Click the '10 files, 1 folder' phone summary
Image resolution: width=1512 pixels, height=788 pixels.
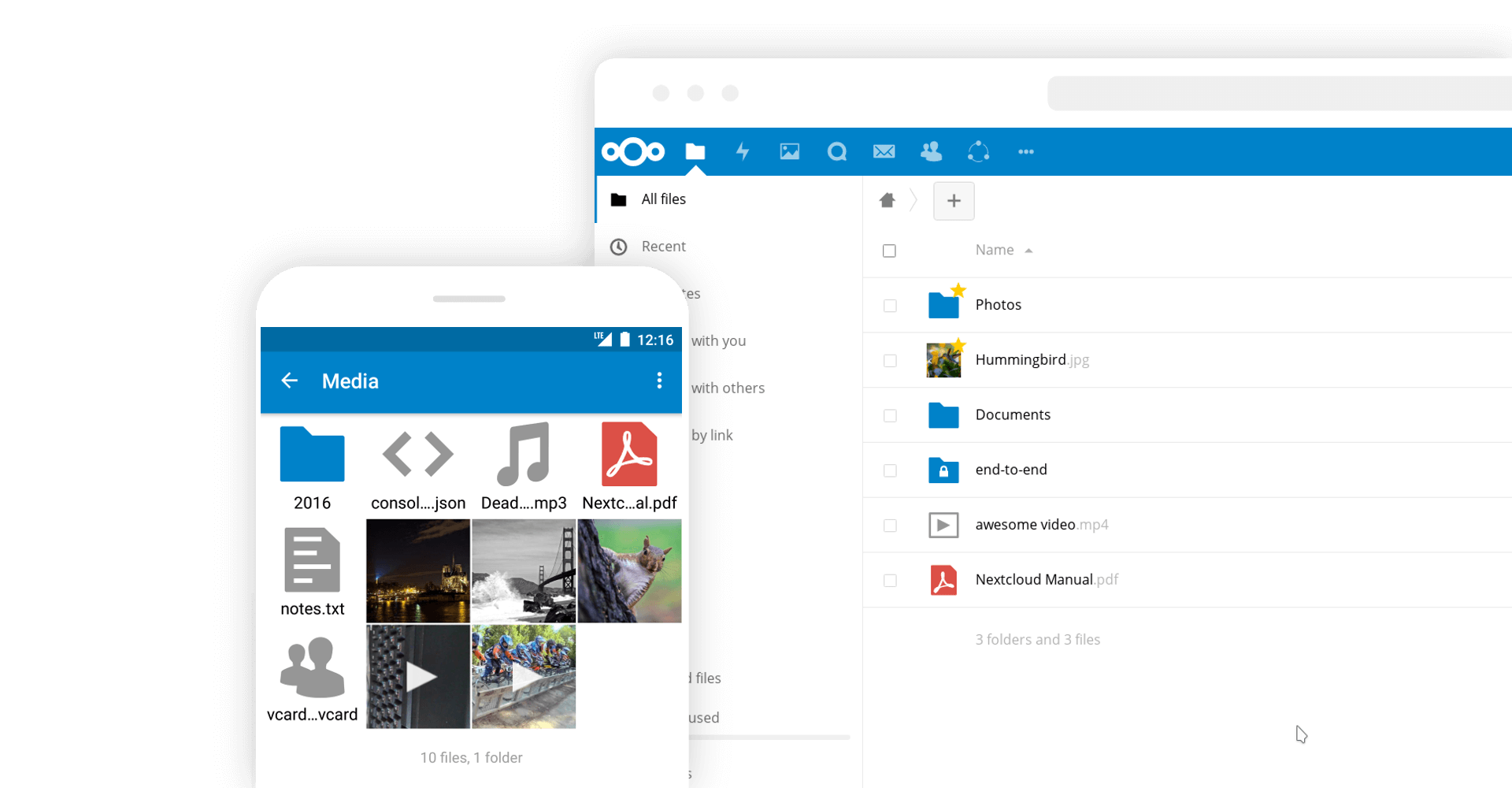472,758
